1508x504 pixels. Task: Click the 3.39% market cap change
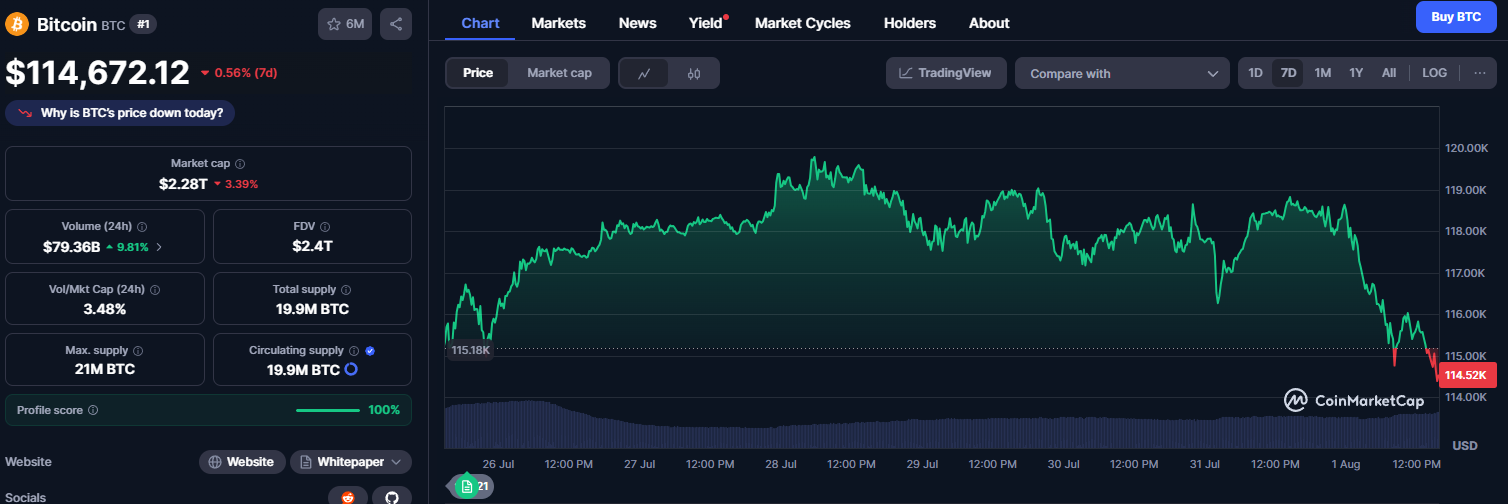pos(236,184)
